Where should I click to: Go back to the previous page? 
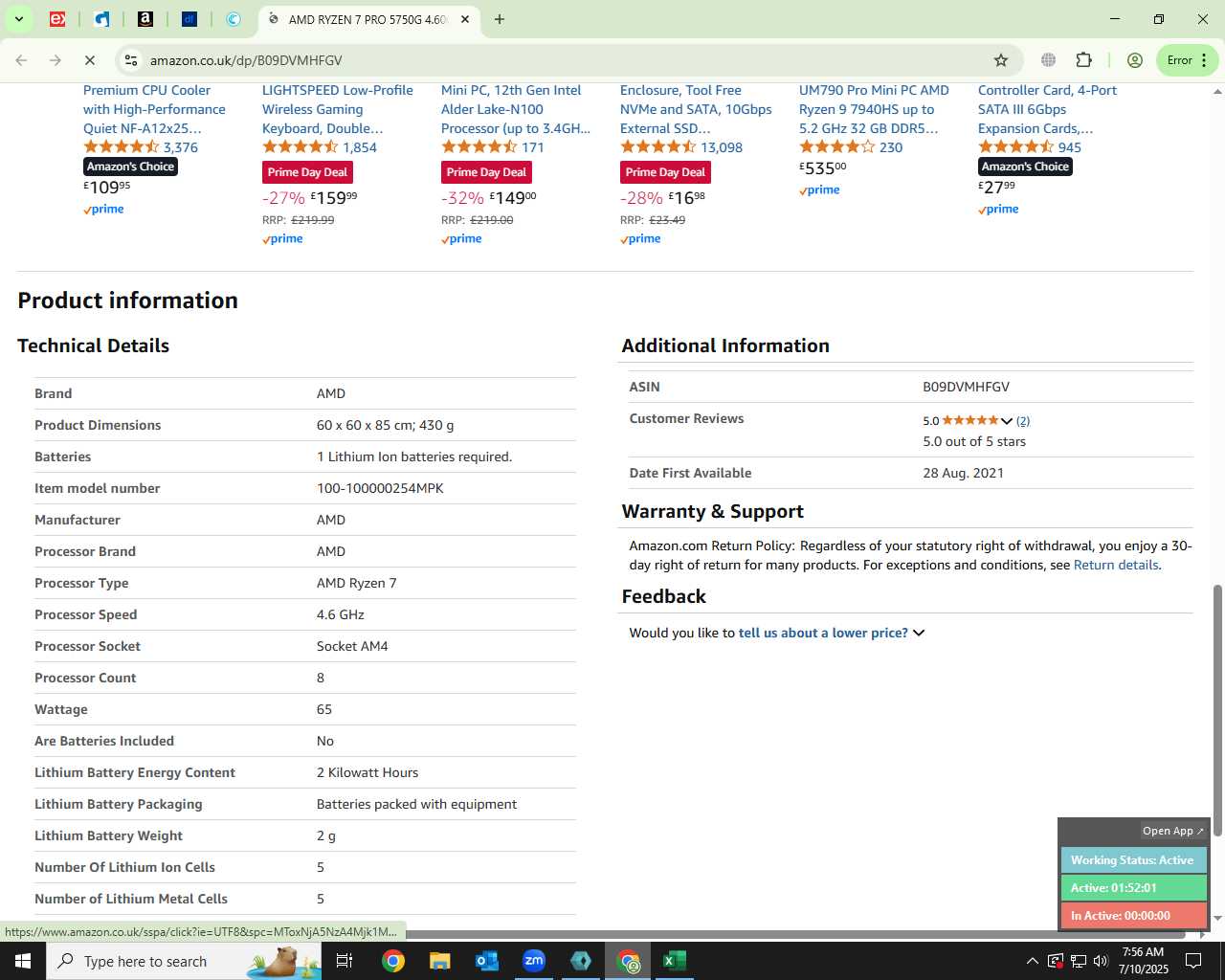[x=21, y=60]
